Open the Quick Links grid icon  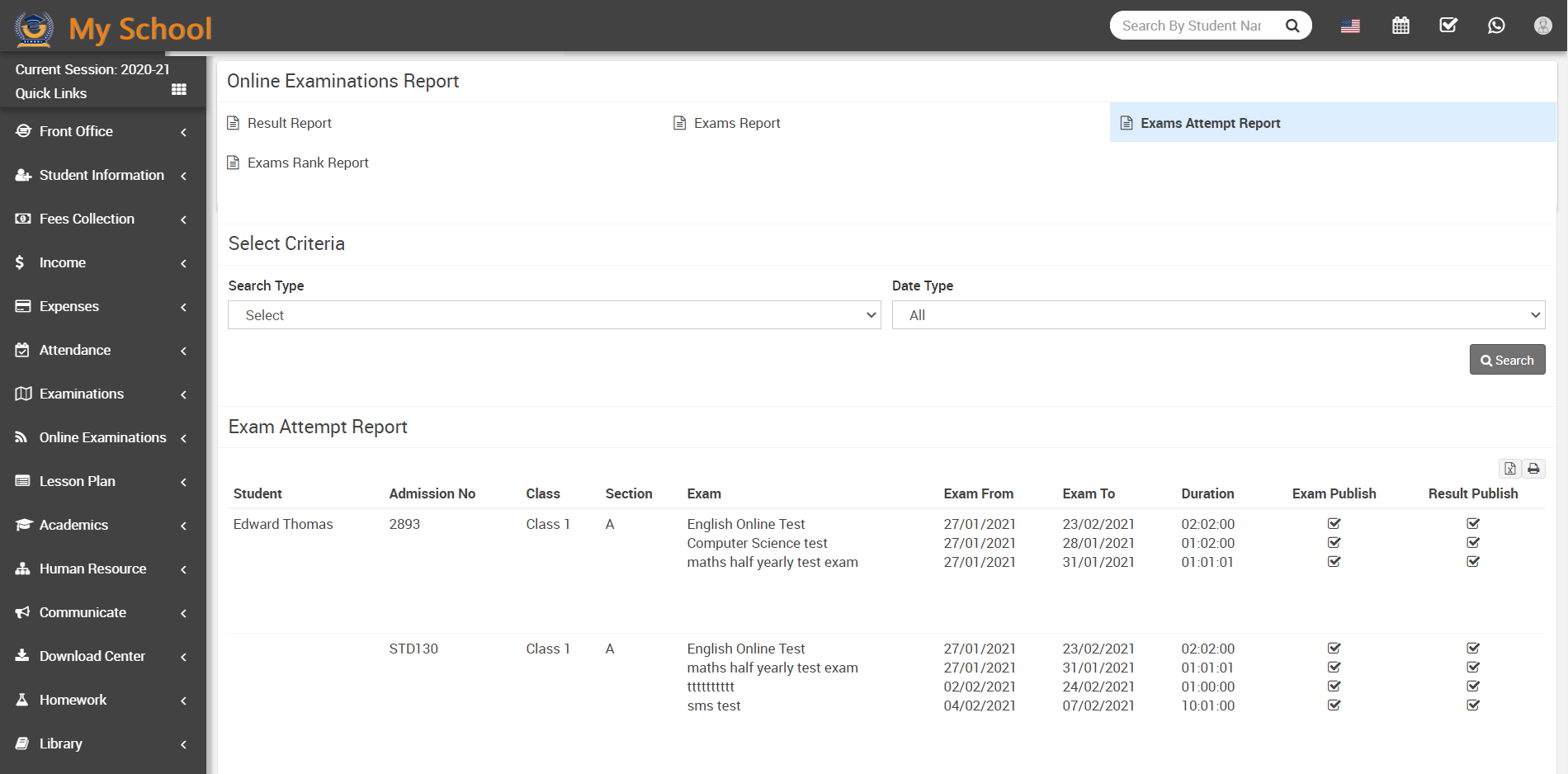[178, 89]
